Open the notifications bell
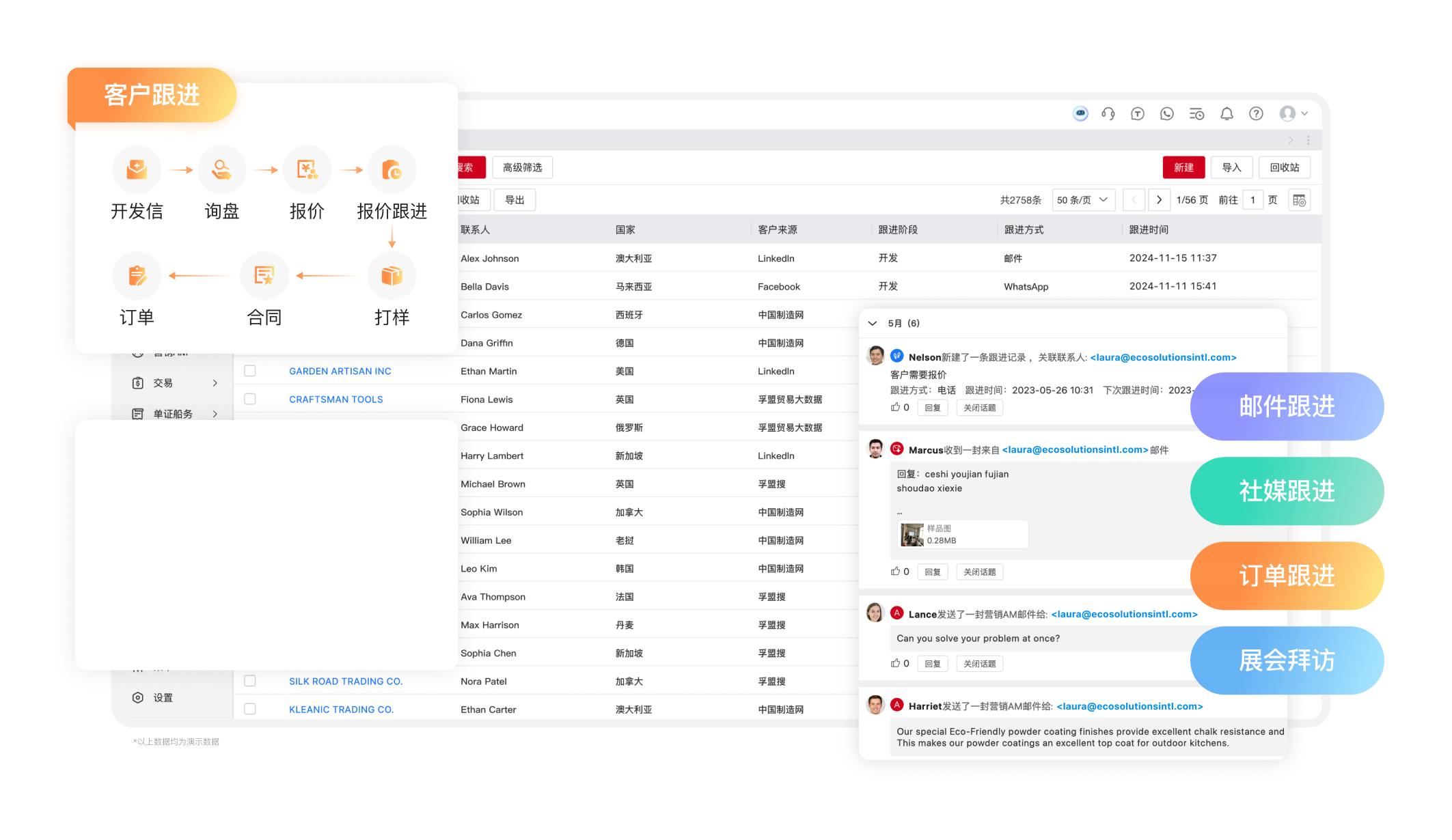Image resolution: width=1452 pixels, height=840 pixels. coord(1227,113)
